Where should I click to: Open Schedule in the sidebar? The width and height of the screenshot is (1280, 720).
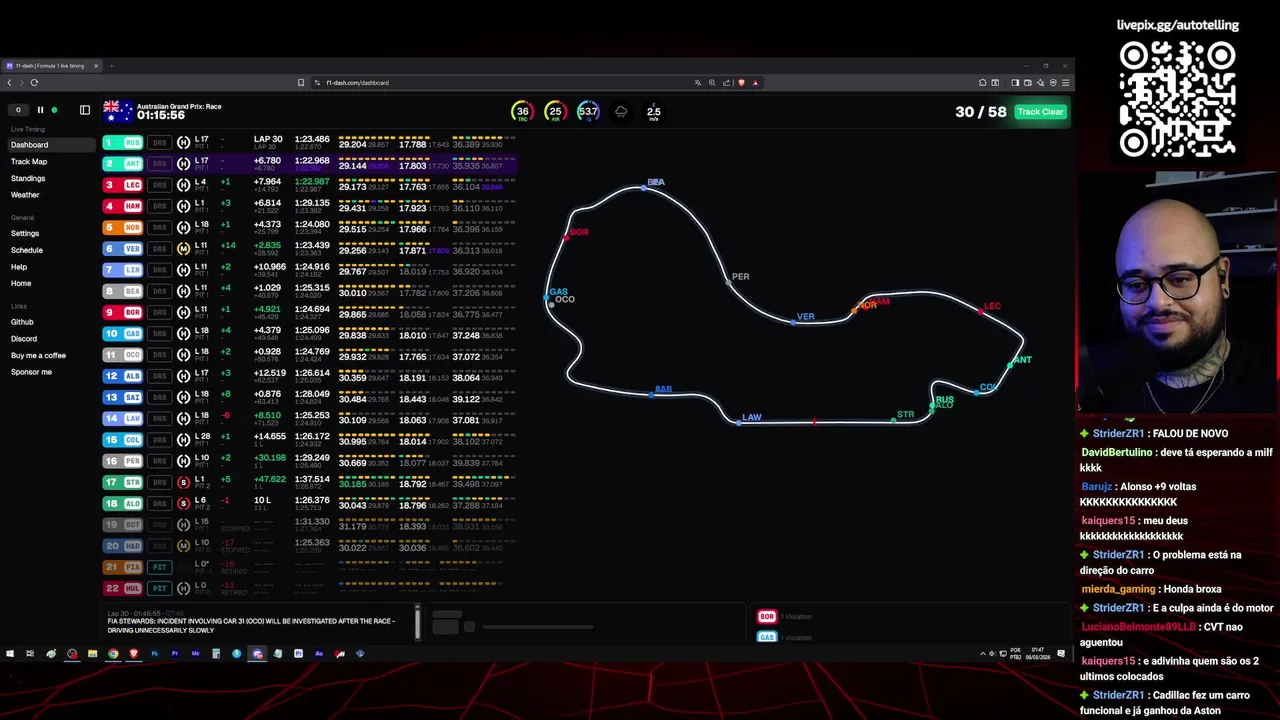point(27,250)
